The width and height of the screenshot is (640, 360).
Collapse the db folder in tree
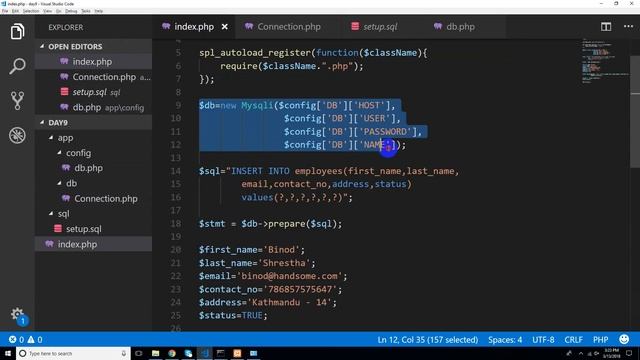pos(60,183)
